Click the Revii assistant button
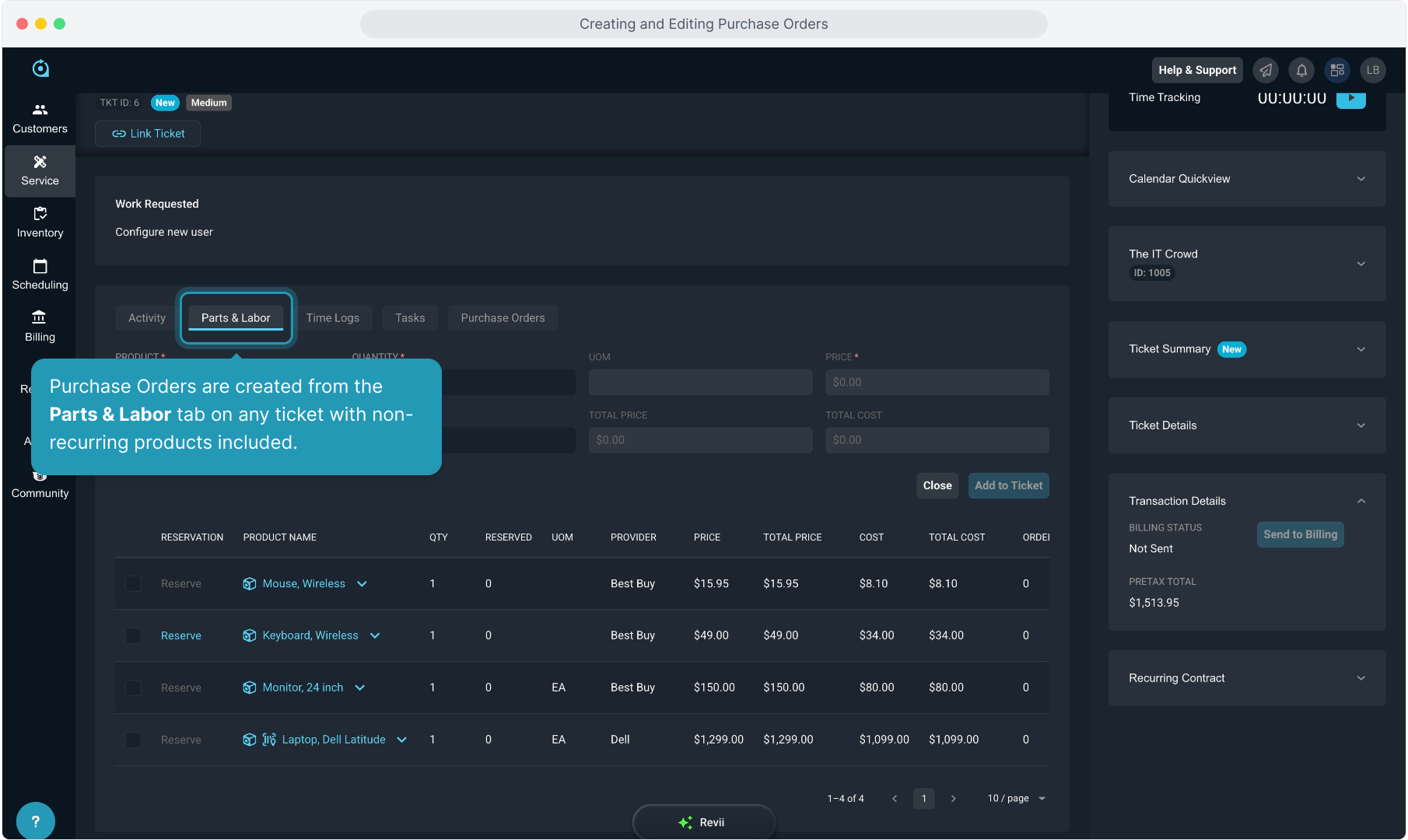 tap(703, 822)
